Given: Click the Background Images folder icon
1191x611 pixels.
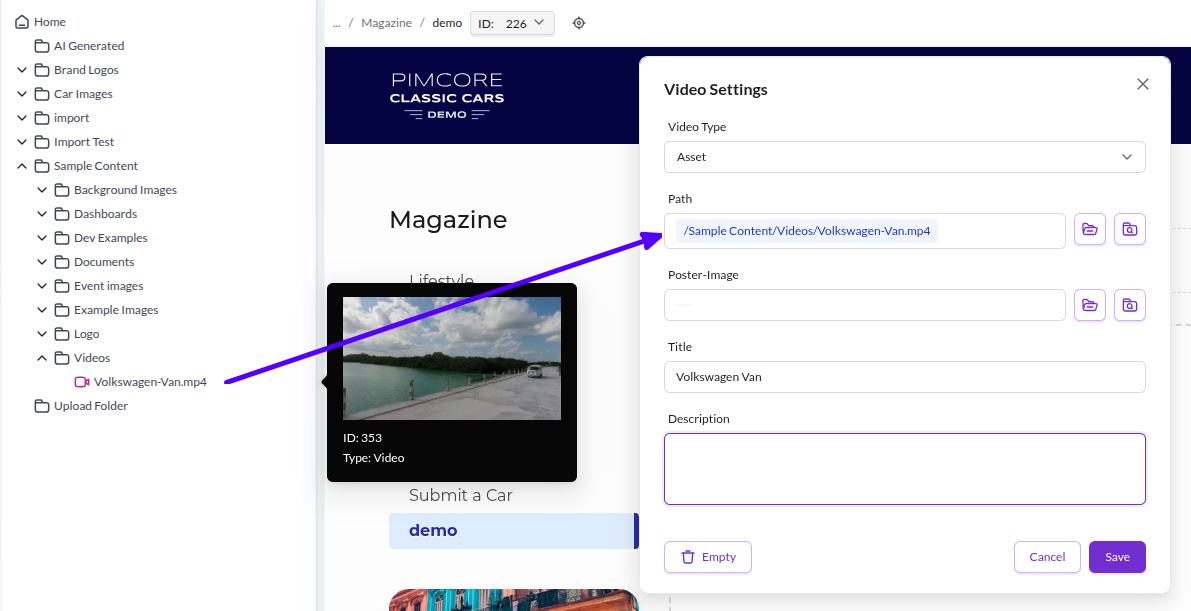Looking at the screenshot, I should pyautogui.click(x=62, y=190).
